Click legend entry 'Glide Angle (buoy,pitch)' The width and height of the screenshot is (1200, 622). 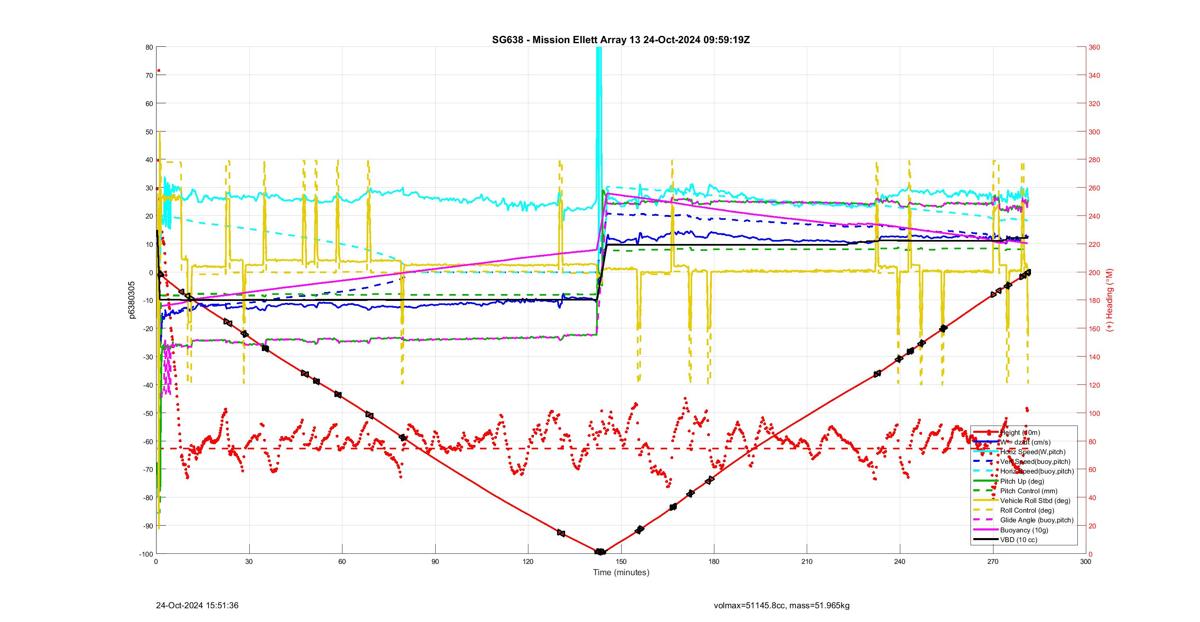(1037, 520)
